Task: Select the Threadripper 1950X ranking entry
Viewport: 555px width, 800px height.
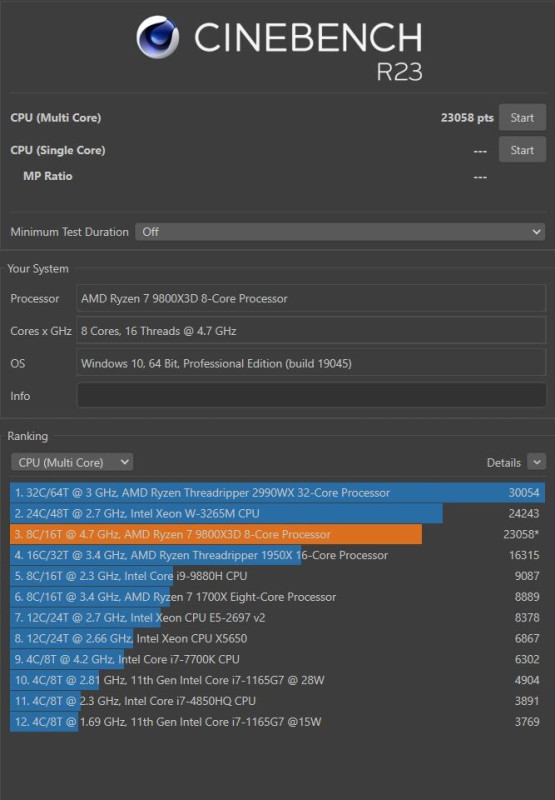Action: point(277,555)
